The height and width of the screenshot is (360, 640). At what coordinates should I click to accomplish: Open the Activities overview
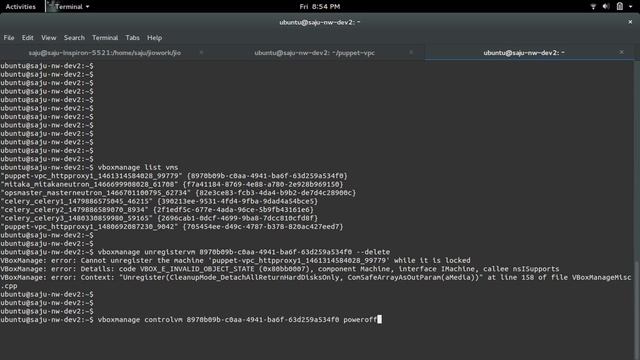click(20, 7)
